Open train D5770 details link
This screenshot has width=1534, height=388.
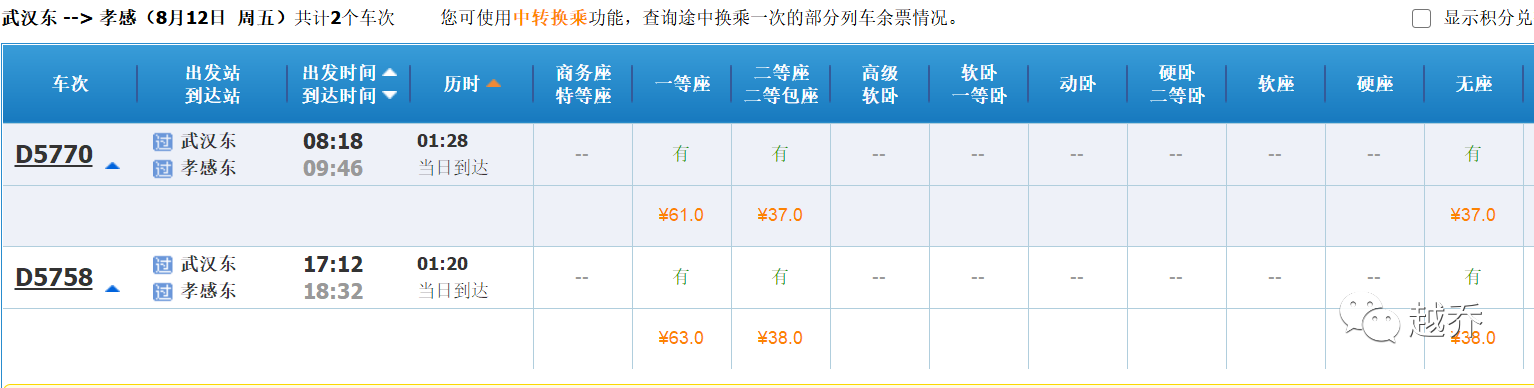point(54,155)
